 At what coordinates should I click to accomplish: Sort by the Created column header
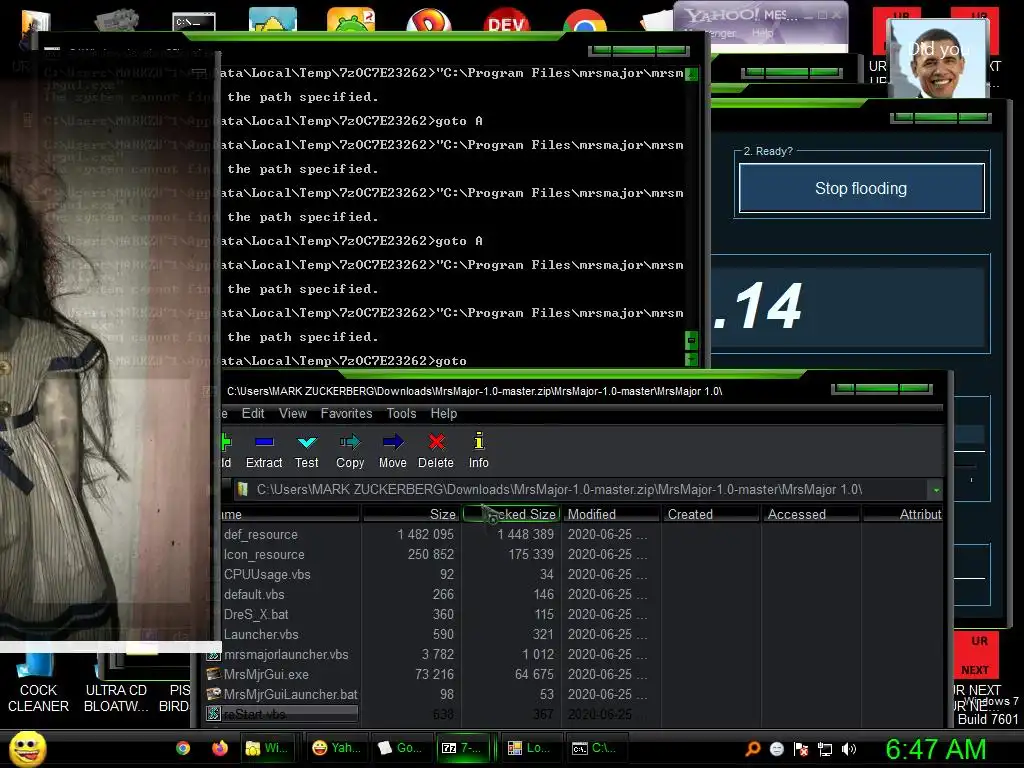pos(711,514)
